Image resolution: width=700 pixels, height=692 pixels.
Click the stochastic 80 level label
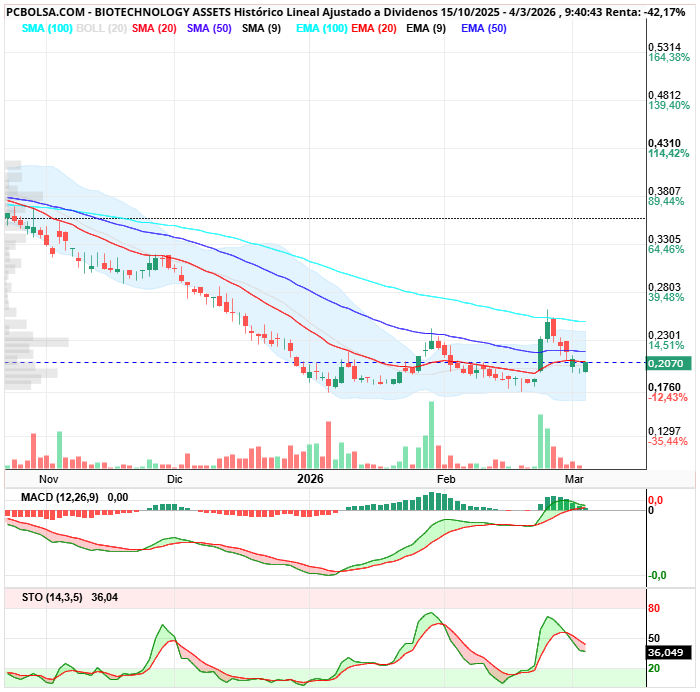point(654,609)
